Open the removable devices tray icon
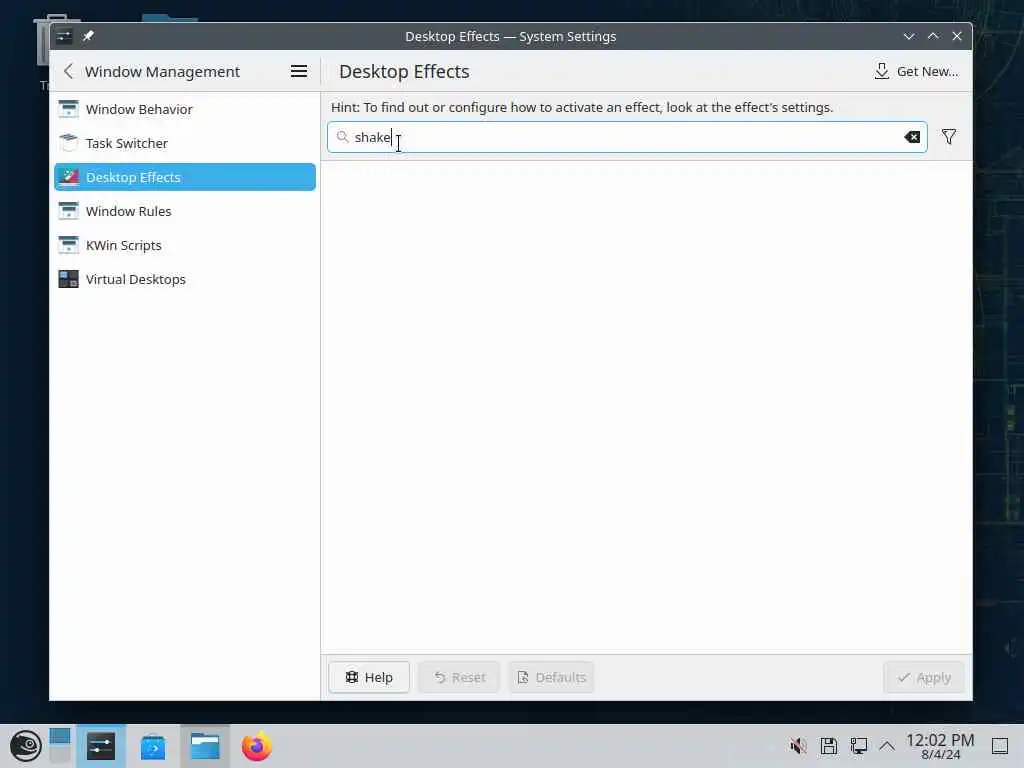The width and height of the screenshot is (1024, 768). [829, 746]
